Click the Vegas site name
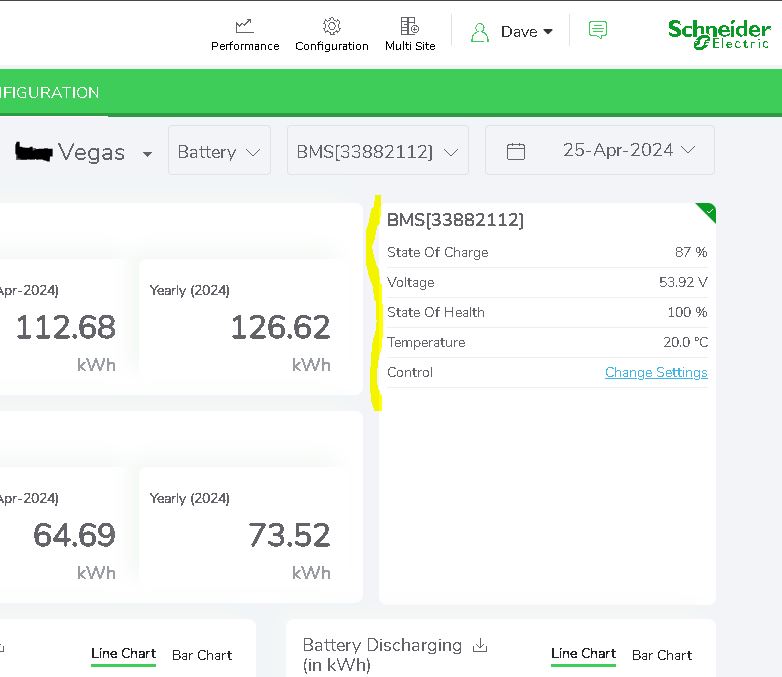The height and width of the screenshot is (677, 782). pyautogui.click(x=91, y=152)
